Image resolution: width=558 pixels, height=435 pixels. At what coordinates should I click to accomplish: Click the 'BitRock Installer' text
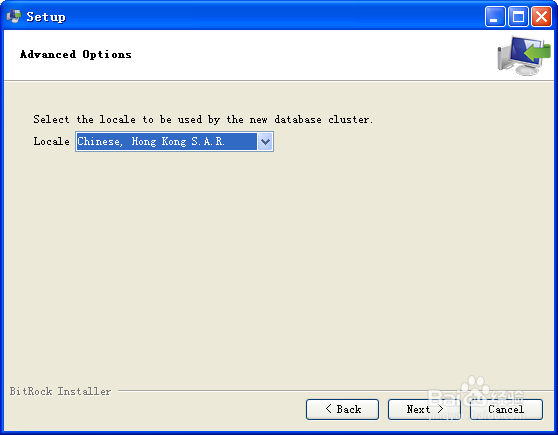(60, 392)
